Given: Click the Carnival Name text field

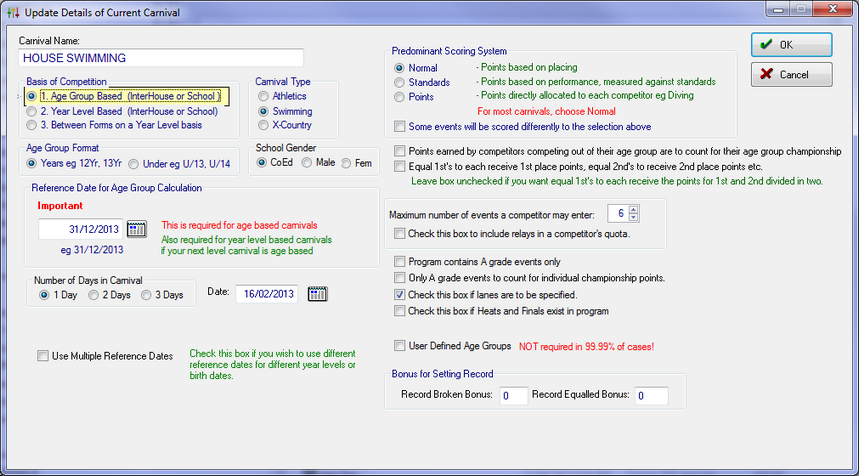Looking at the screenshot, I should pyautogui.click(x=161, y=58).
